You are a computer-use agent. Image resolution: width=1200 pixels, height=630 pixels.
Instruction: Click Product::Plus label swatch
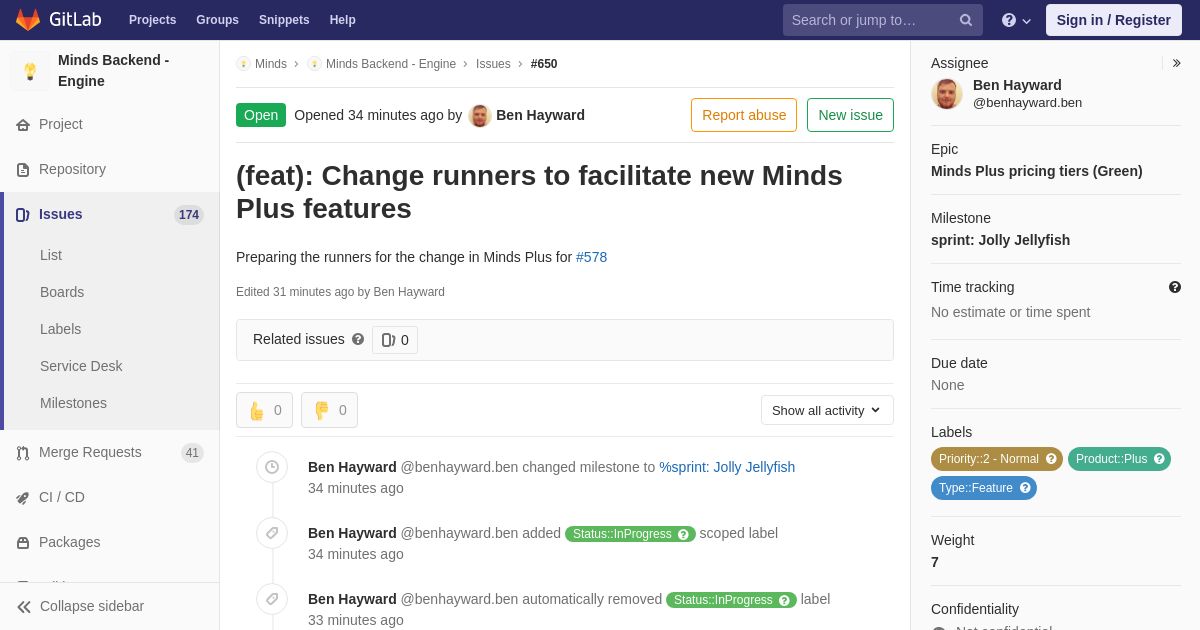[x=1119, y=459]
